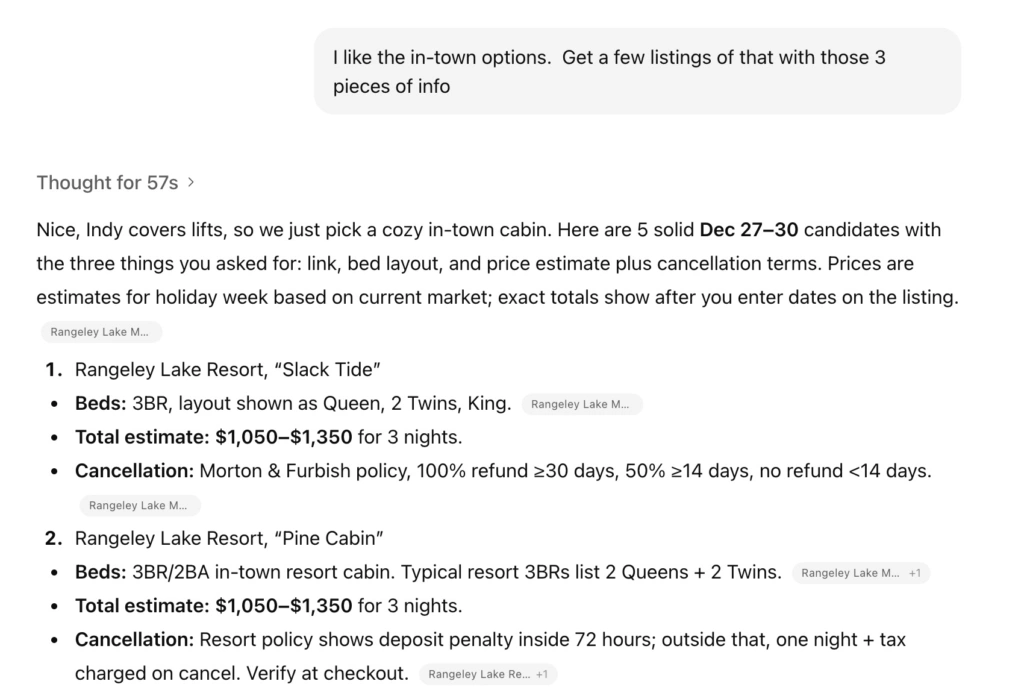The height and width of the screenshot is (687, 1024).
Task: Click "+1" on the Verify at checkout citation
Action: (x=541, y=674)
